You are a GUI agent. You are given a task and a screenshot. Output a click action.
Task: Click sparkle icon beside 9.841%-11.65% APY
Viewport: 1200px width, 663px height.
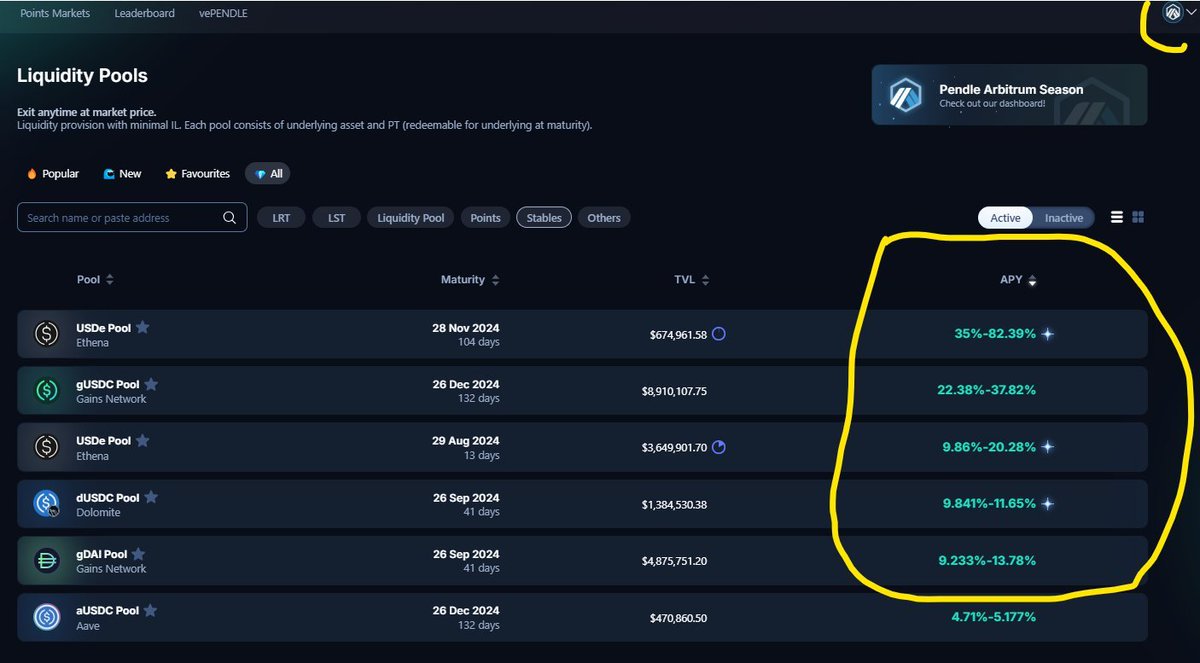tap(1047, 504)
